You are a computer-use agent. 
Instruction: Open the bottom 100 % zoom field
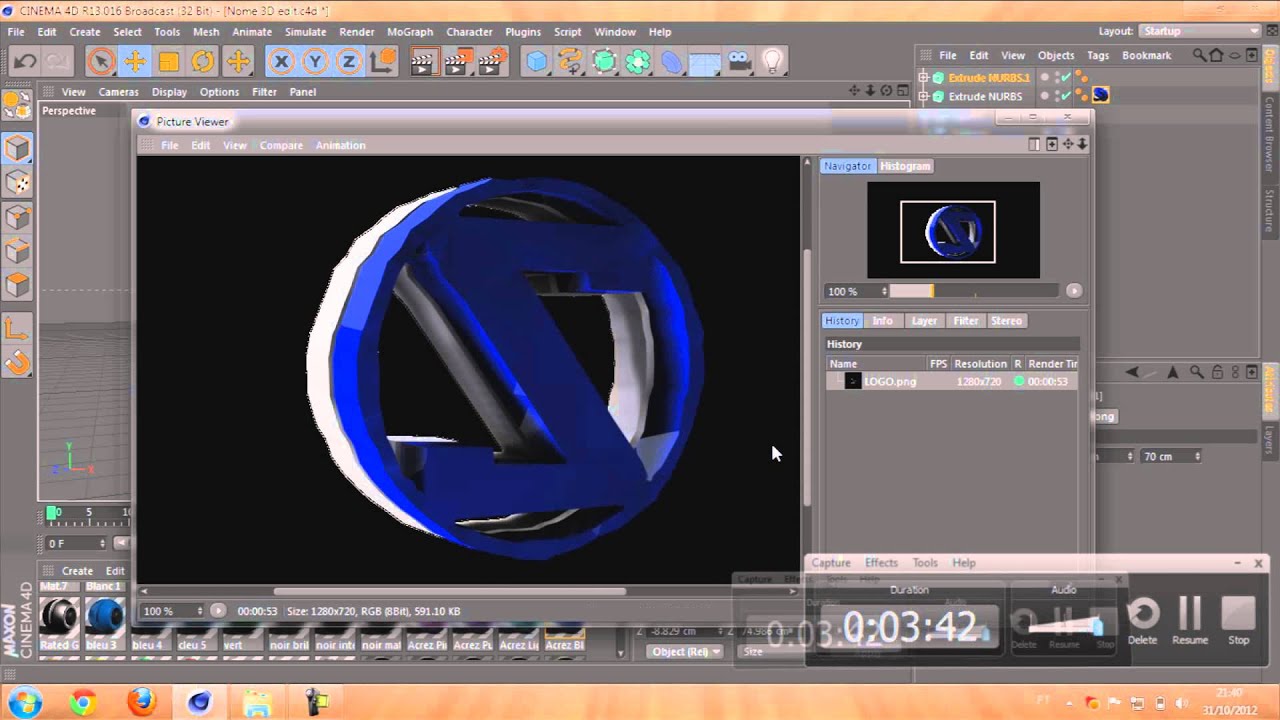[172, 610]
